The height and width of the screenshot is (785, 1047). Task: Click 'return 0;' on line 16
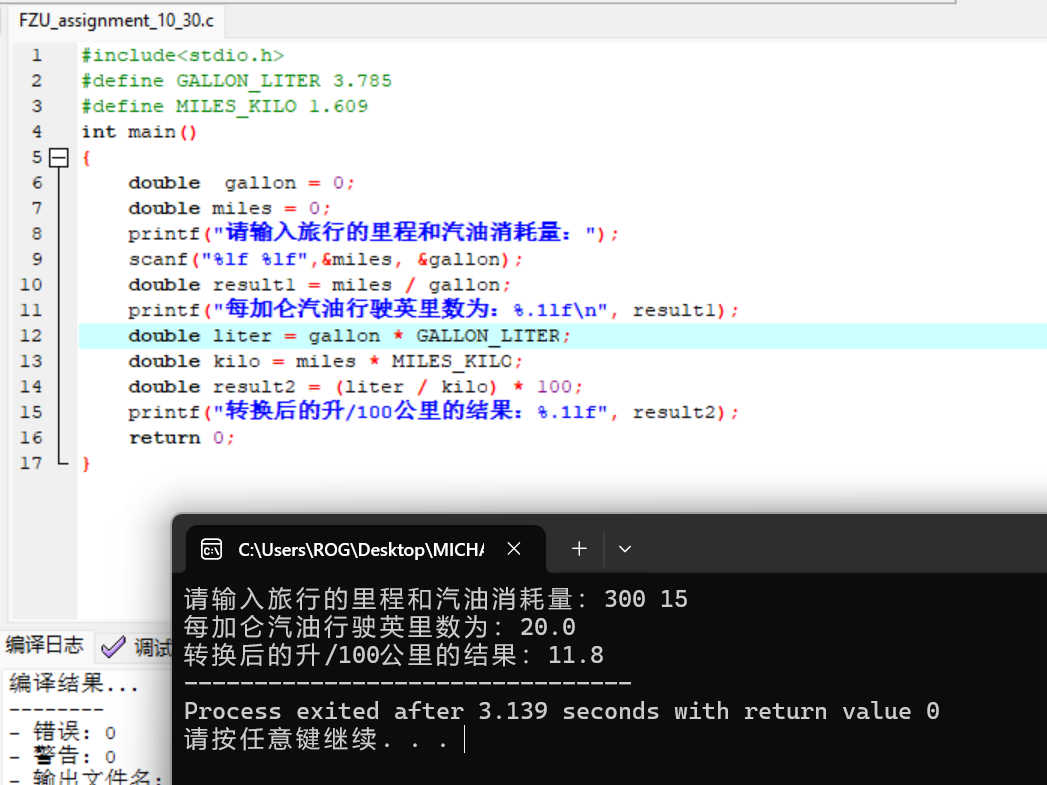(x=181, y=438)
